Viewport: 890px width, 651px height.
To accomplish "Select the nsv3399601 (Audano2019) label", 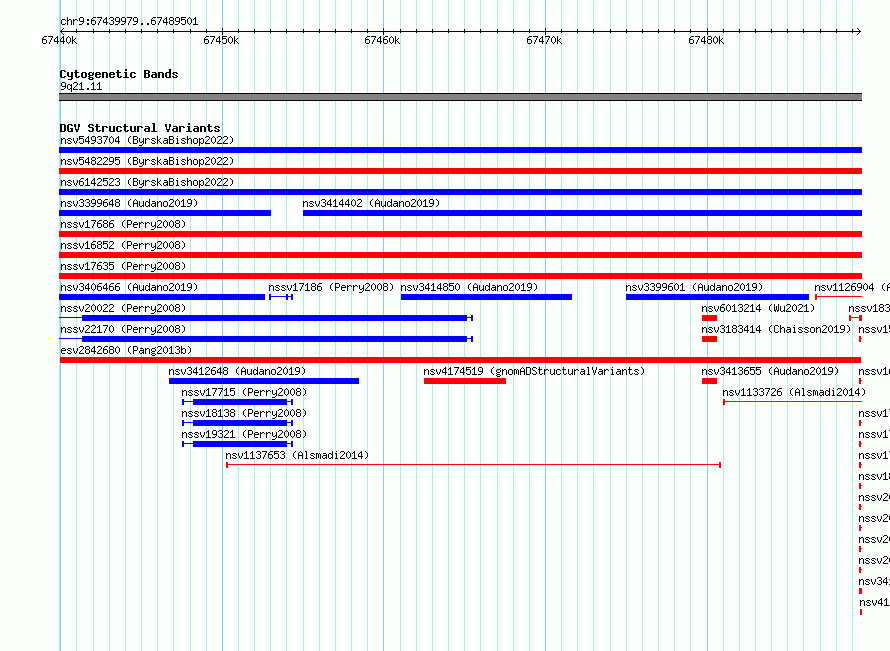I will (x=694, y=287).
